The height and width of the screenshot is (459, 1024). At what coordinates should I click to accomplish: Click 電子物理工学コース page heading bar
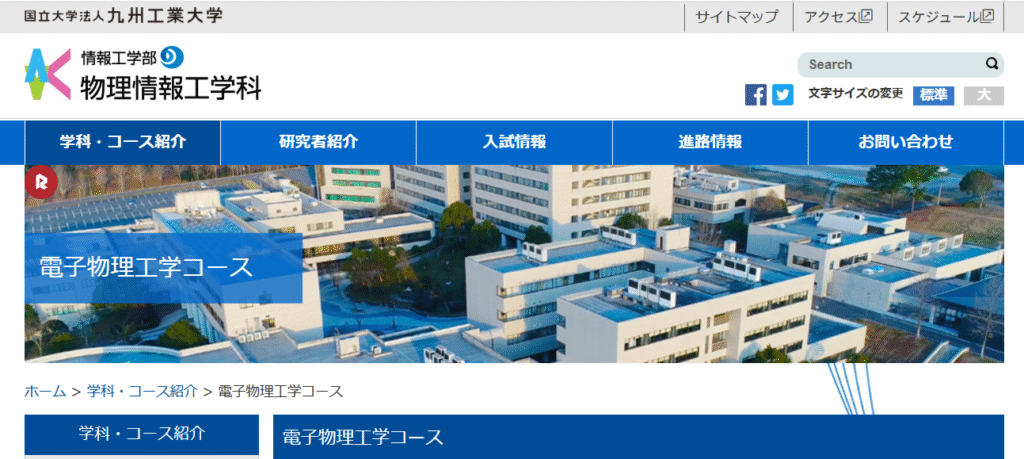coord(638,437)
